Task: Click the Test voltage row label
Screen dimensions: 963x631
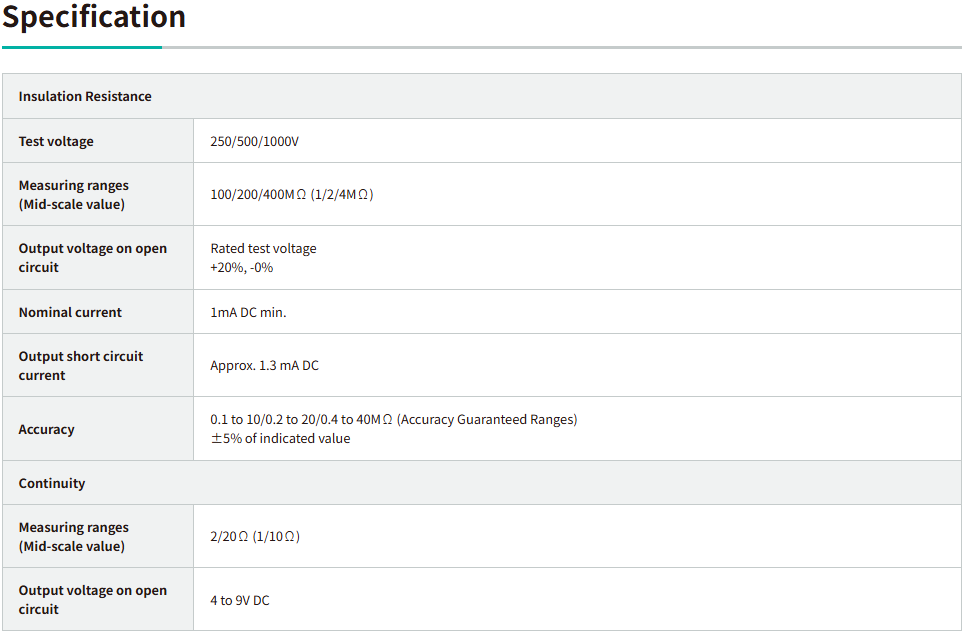Action: click(56, 141)
